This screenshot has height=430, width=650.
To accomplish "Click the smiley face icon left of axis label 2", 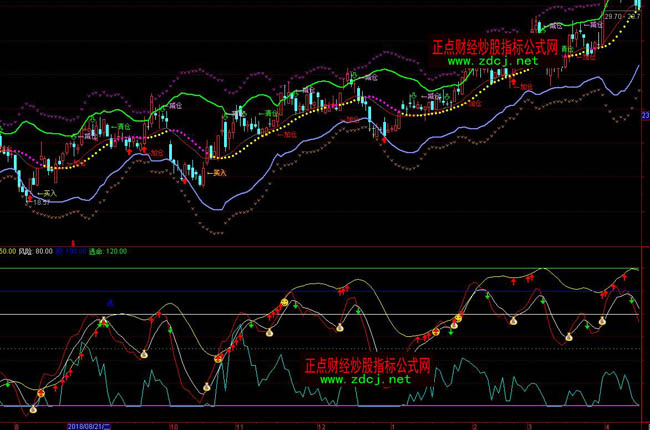I will 458,318.
